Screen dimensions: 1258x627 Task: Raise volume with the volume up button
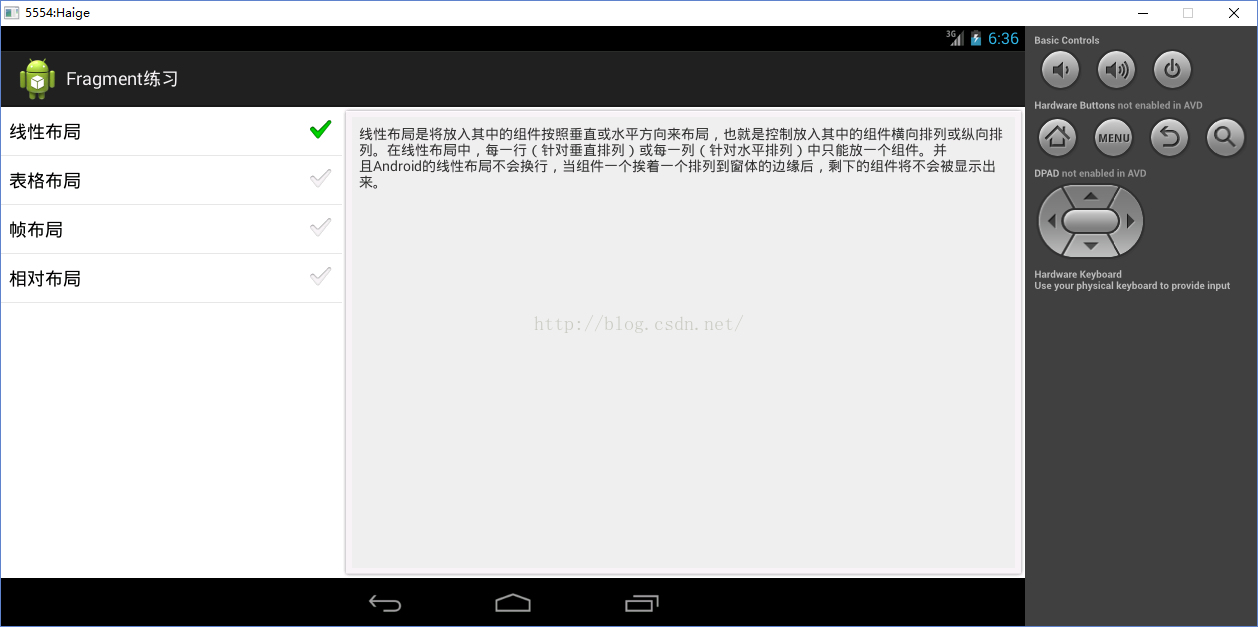[x=1116, y=70]
